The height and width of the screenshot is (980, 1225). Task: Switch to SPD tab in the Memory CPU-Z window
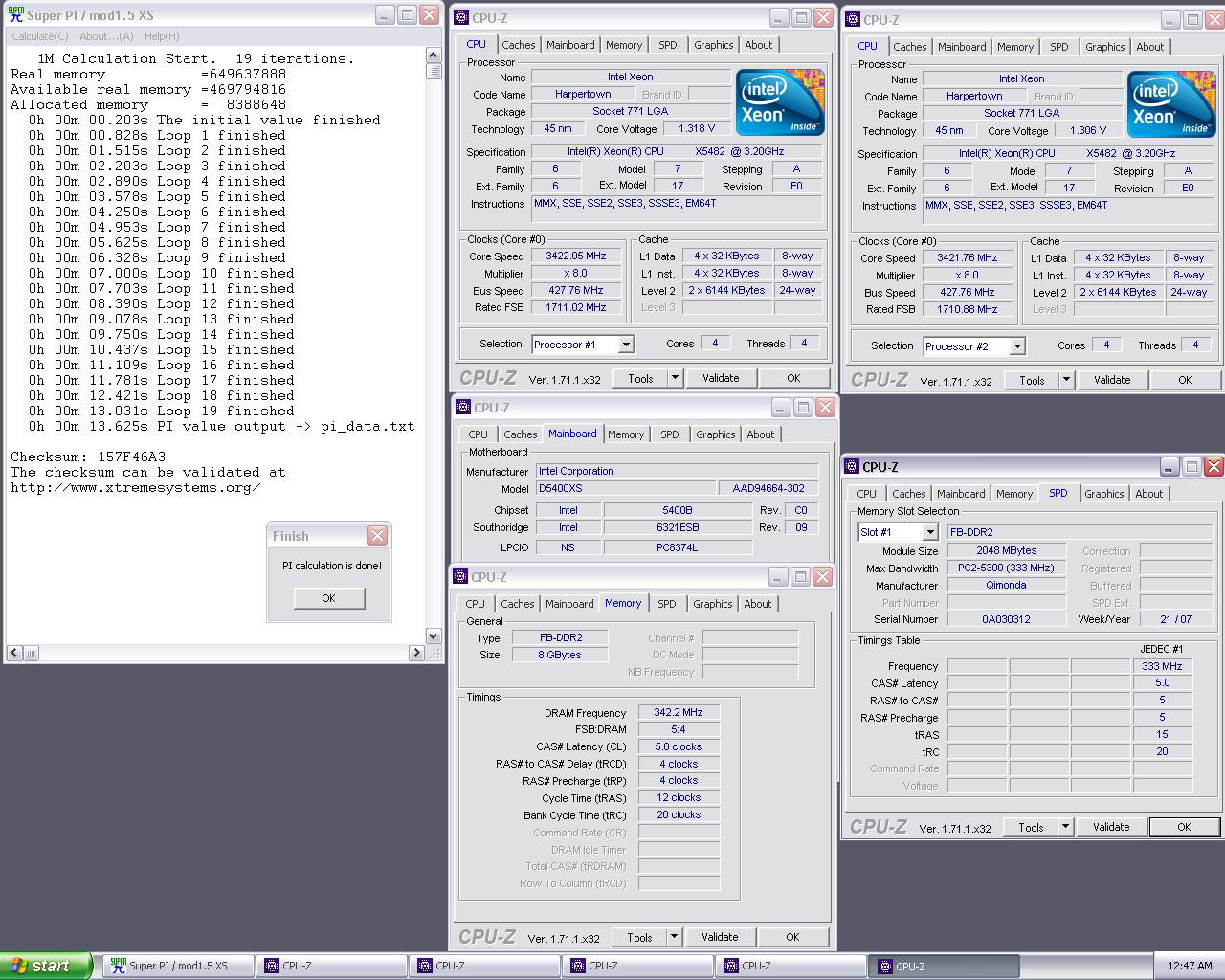click(667, 604)
